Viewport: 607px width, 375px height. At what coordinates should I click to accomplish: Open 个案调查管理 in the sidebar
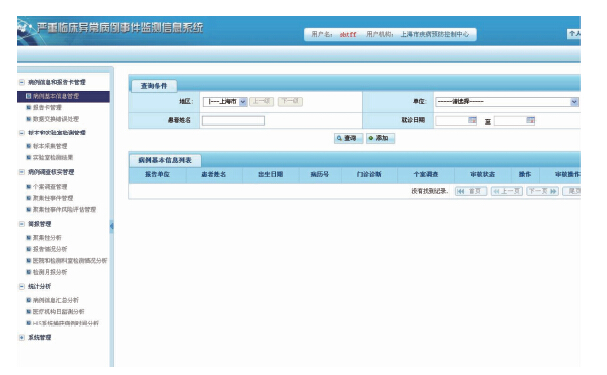point(50,187)
